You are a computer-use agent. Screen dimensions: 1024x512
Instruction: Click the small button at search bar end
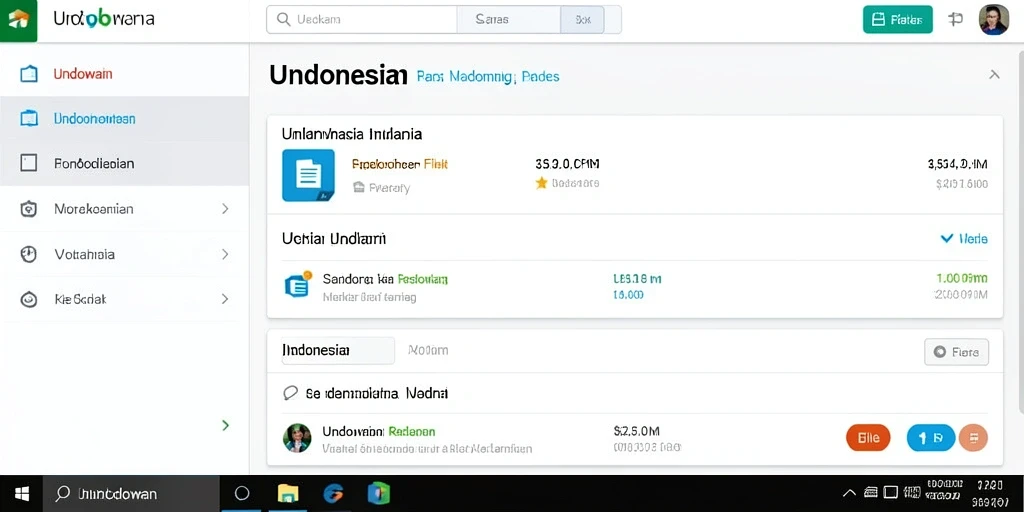583,20
